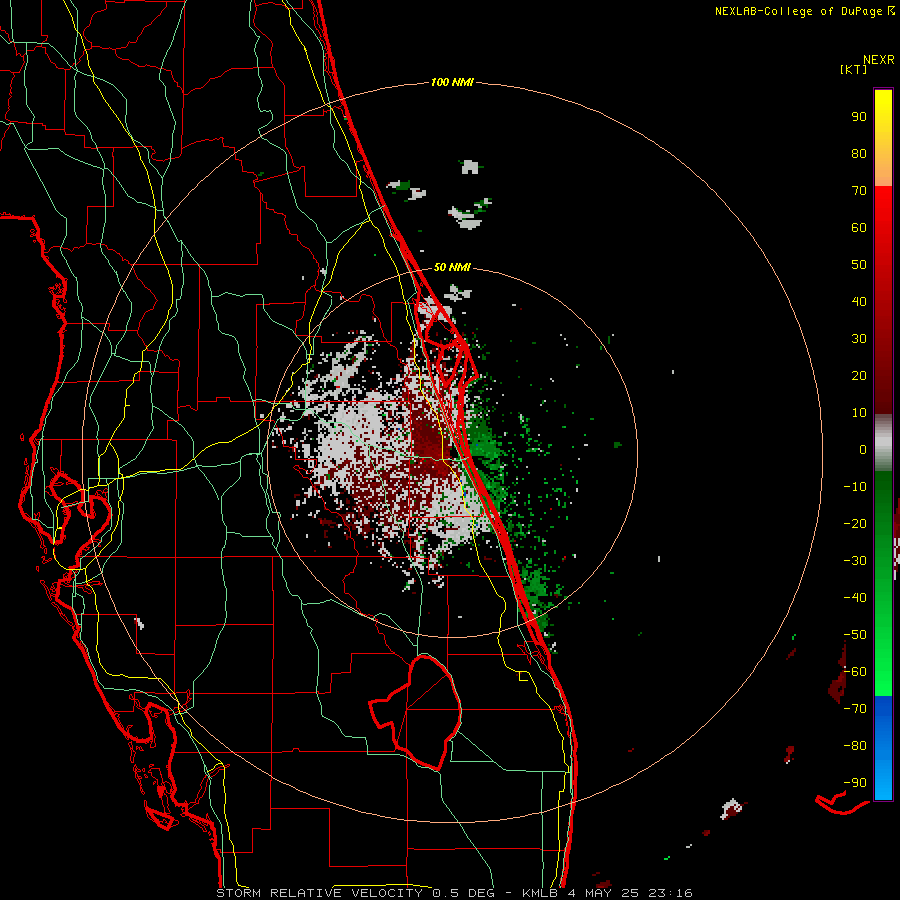Click the 'STORM RELATIVE VELOCITY 0.5 DEG' caption
The width and height of the screenshot is (900, 900).
click(358, 893)
